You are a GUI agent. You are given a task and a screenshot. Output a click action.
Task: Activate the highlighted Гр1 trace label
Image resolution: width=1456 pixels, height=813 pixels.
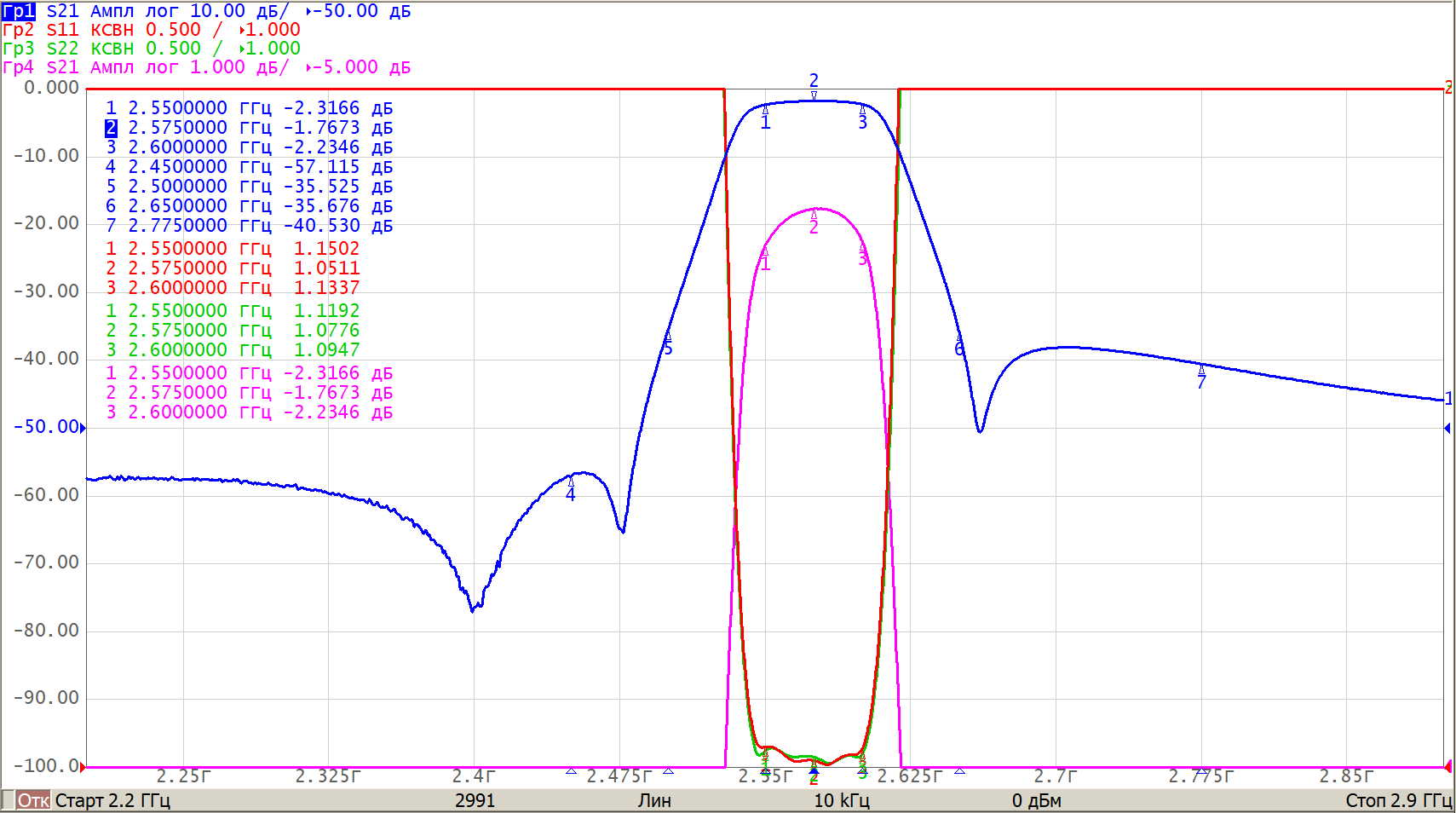(x=19, y=11)
